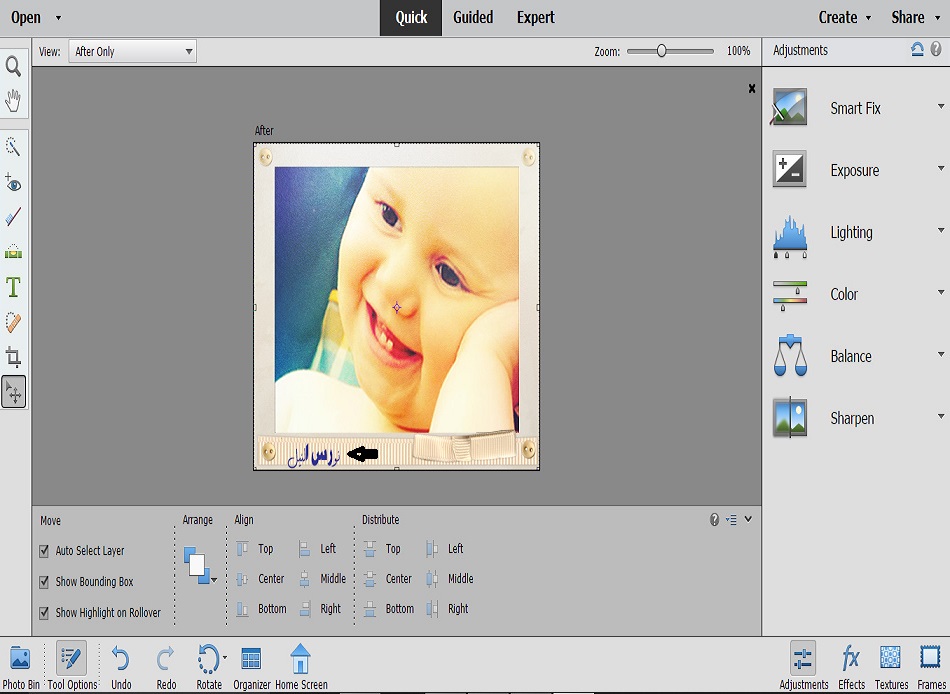Select the Red Eye Removal tool
The height and width of the screenshot is (694, 950).
coord(14,183)
